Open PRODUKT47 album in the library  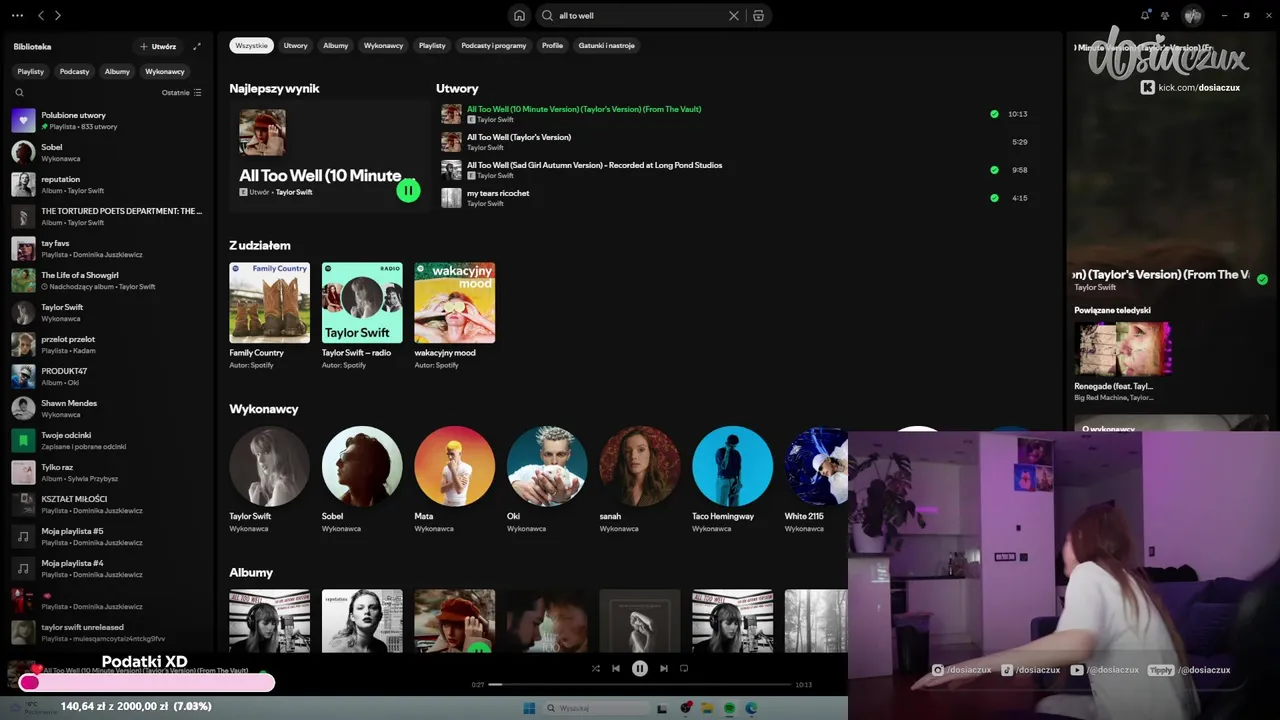point(108,376)
